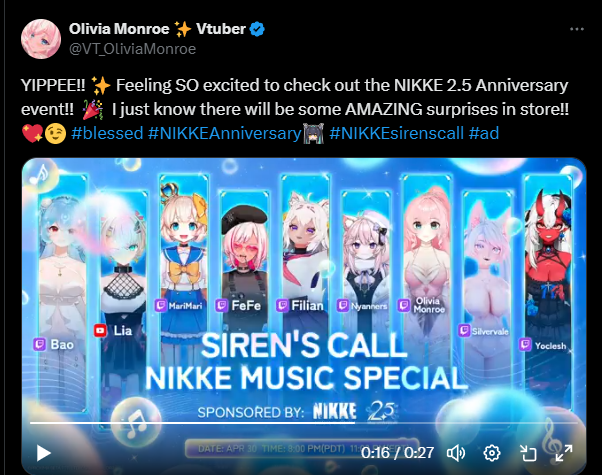Open the #NIKKEAnniversary hashtag
The width and height of the screenshot is (602, 475).
coord(225,133)
